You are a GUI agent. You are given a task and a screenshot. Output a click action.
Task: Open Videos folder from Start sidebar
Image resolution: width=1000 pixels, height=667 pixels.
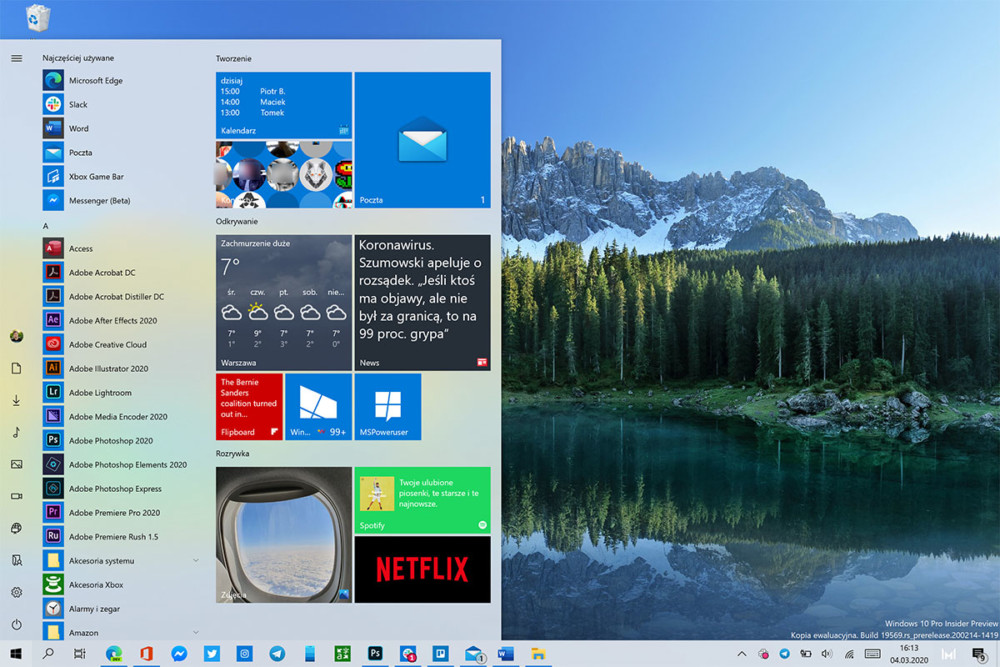click(17, 496)
